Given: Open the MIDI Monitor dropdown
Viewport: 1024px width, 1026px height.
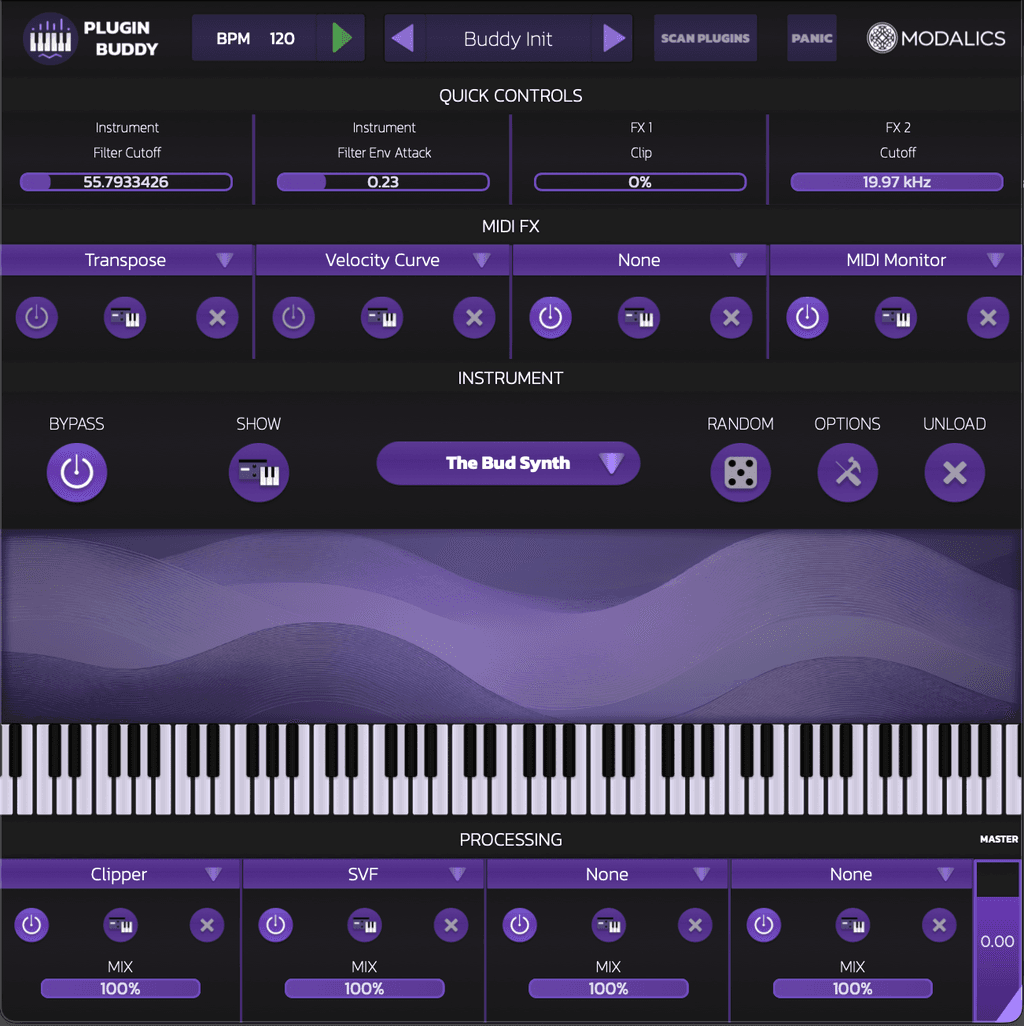Looking at the screenshot, I should pyautogui.click(x=895, y=259).
